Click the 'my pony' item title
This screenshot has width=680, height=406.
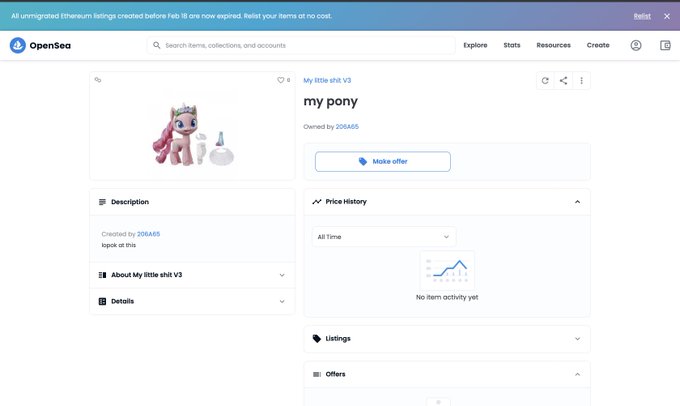click(x=330, y=102)
